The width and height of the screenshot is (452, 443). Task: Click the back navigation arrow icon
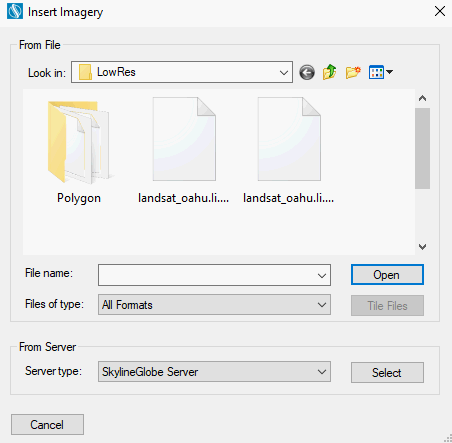(307, 72)
